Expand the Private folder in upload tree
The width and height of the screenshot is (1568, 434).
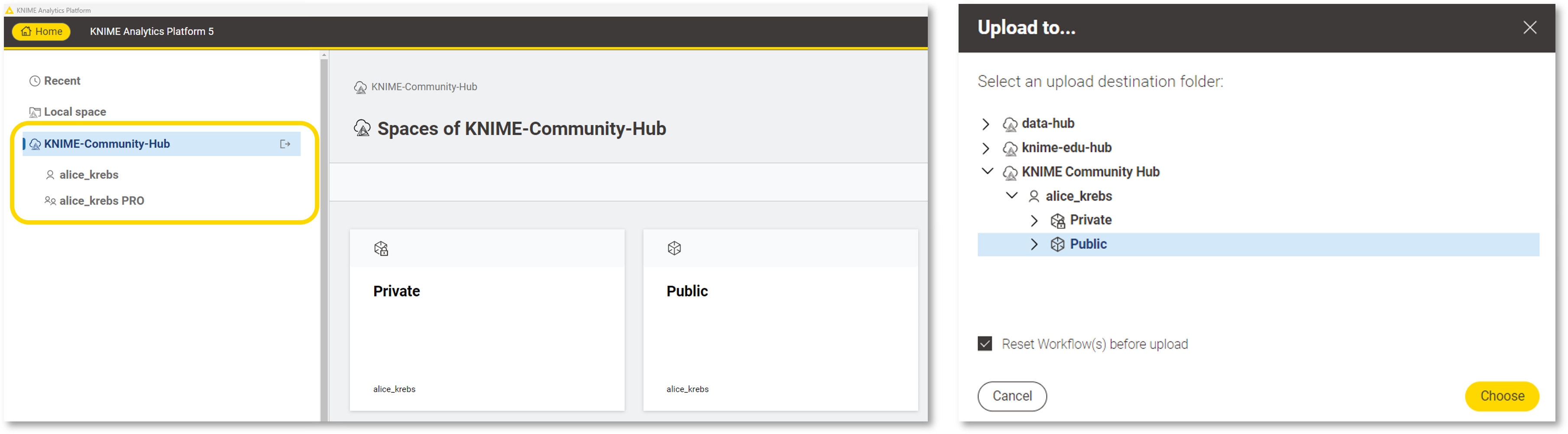click(x=1034, y=221)
